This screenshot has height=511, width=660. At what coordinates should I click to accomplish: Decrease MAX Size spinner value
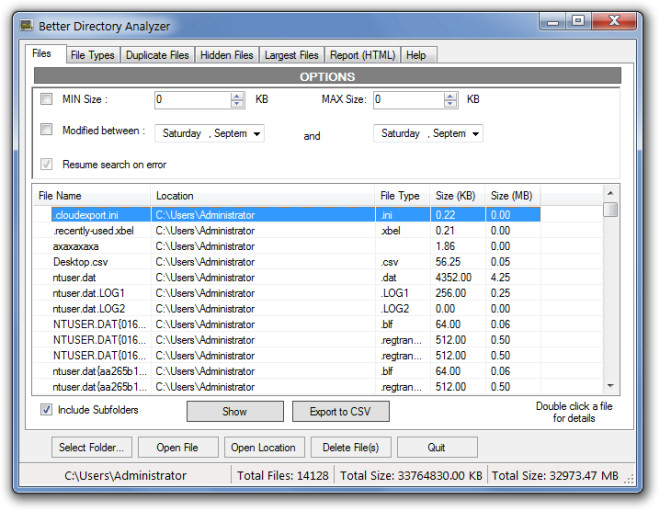pos(450,104)
